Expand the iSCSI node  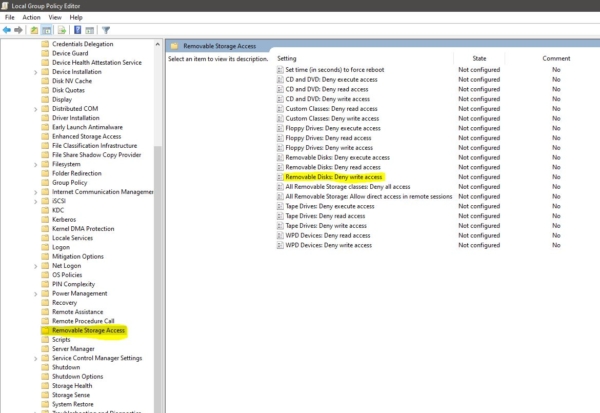pyautogui.click(x=35, y=201)
